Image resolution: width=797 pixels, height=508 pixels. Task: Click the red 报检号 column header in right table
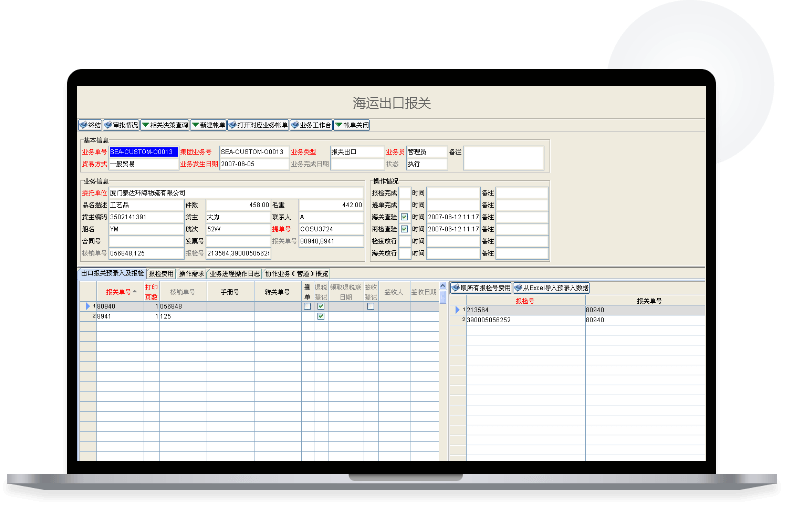click(525, 301)
